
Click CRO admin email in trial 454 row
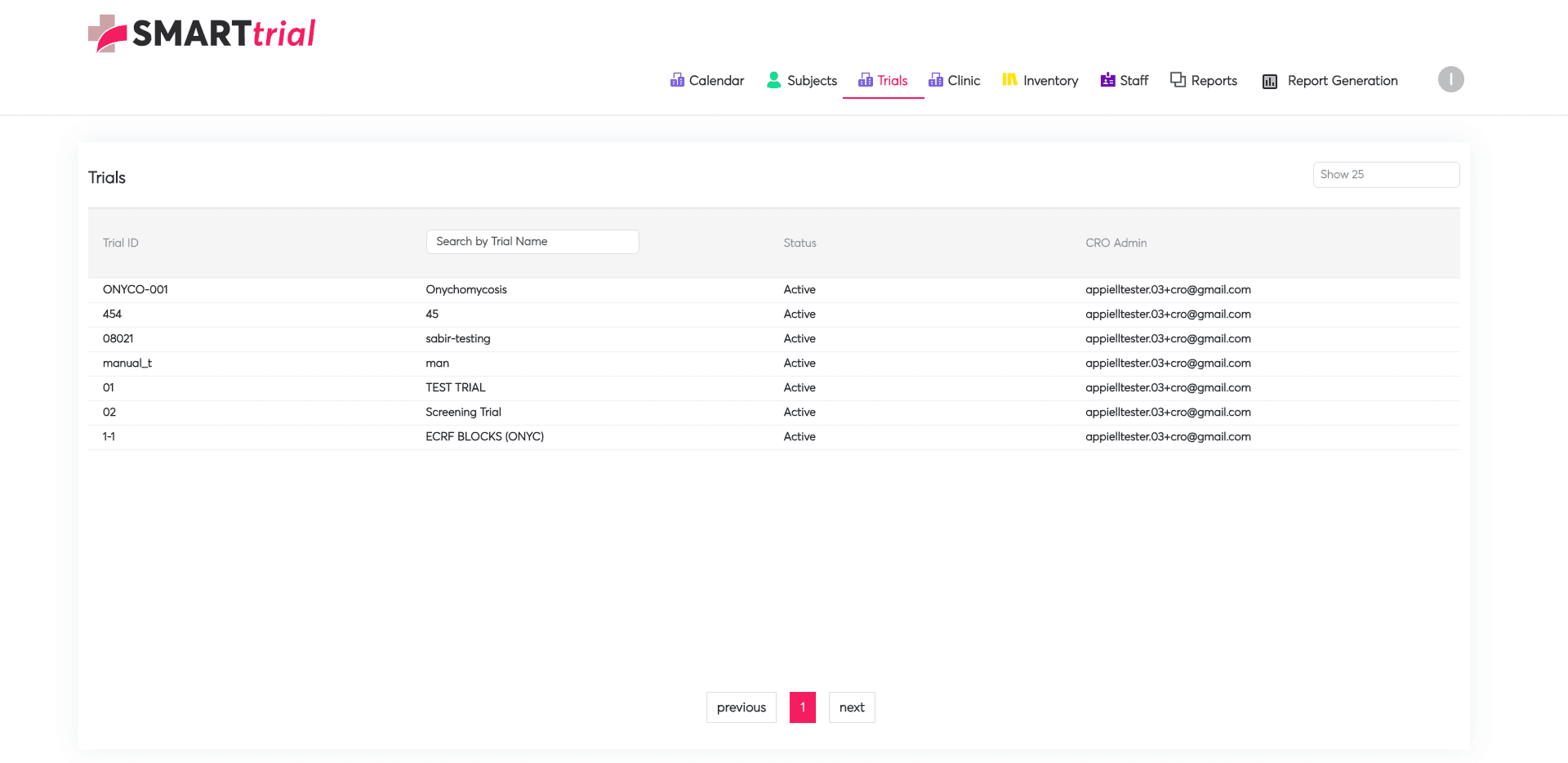pos(1168,314)
